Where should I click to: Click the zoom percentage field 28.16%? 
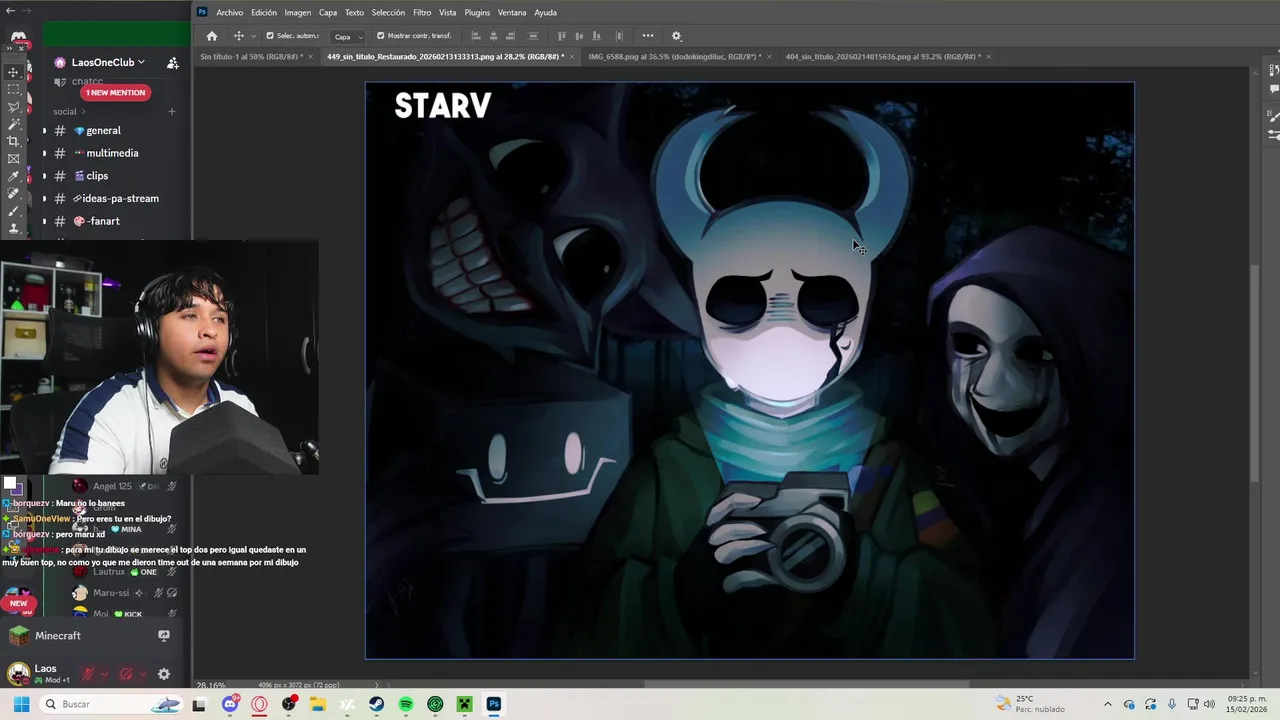pyautogui.click(x=211, y=685)
